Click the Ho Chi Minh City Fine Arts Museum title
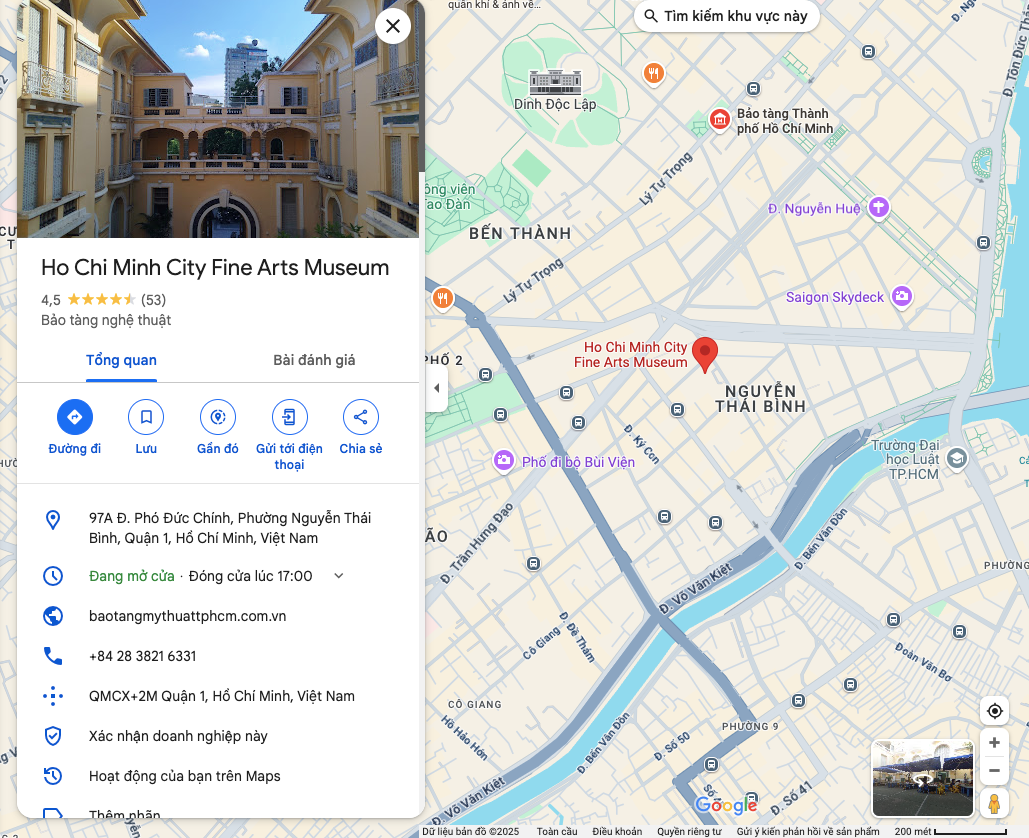1029x838 pixels. coord(215,268)
